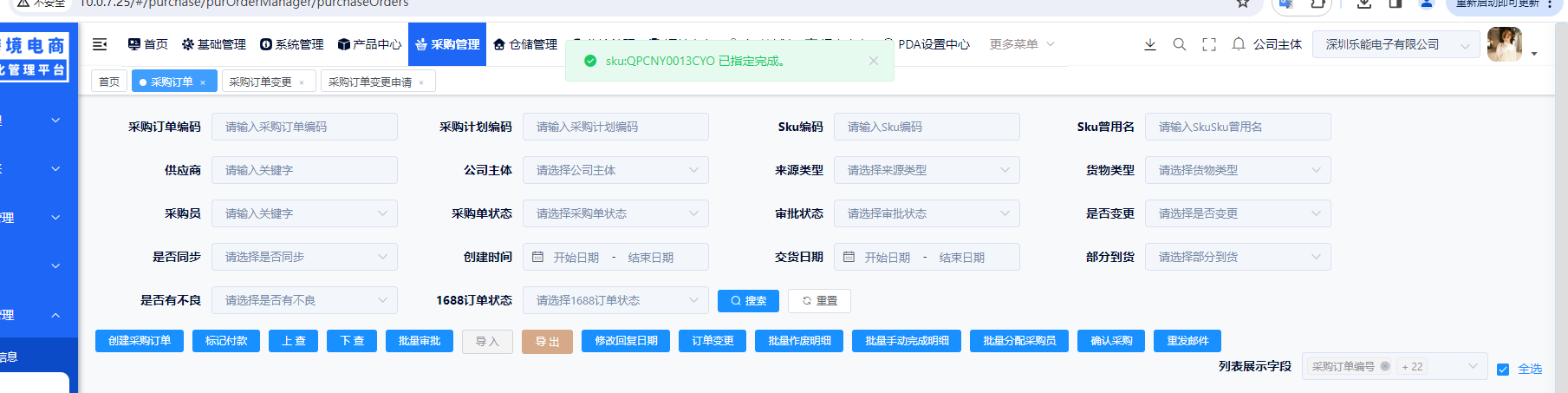Open avatar dropdown caret
This screenshot has height=393, width=1568.
click(1534, 54)
